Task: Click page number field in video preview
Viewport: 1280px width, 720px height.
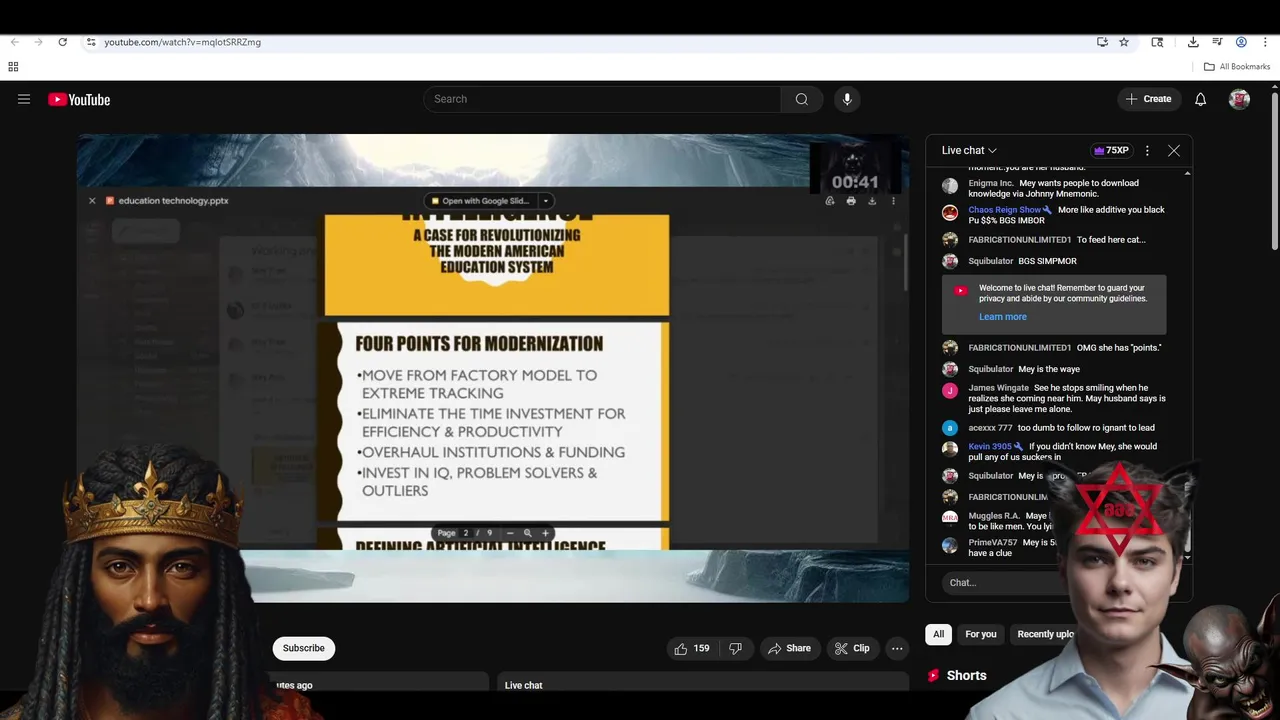Action: point(465,533)
